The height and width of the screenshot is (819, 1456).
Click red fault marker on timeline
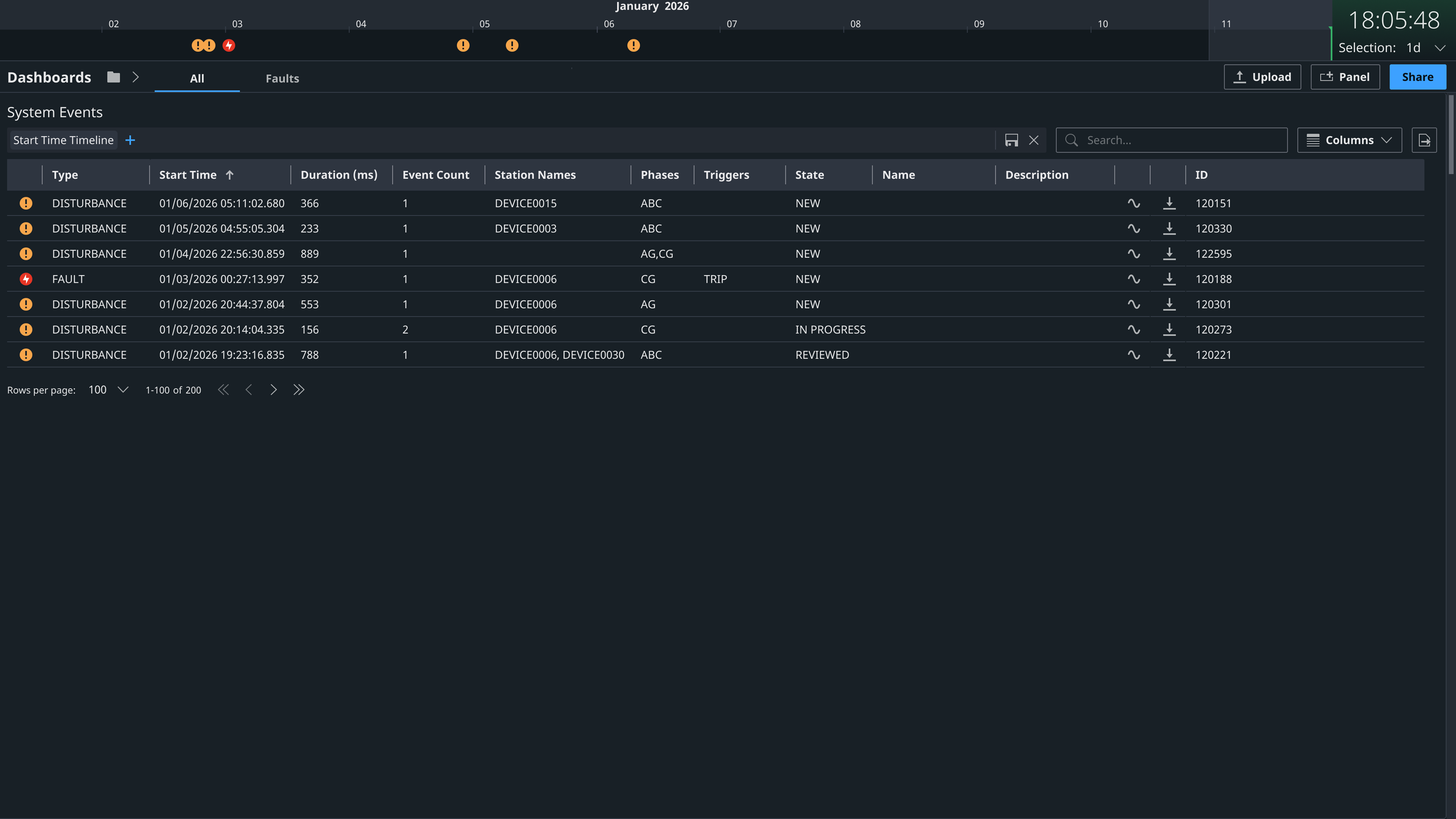(x=228, y=45)
